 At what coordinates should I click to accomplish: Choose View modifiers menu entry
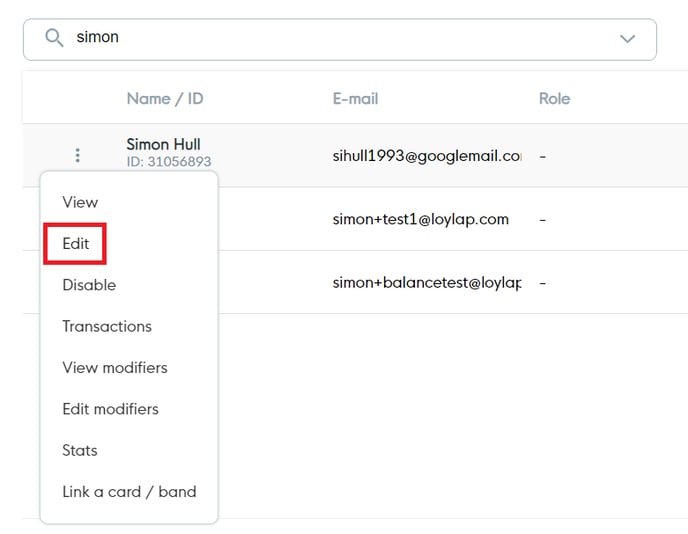(115, 368)
